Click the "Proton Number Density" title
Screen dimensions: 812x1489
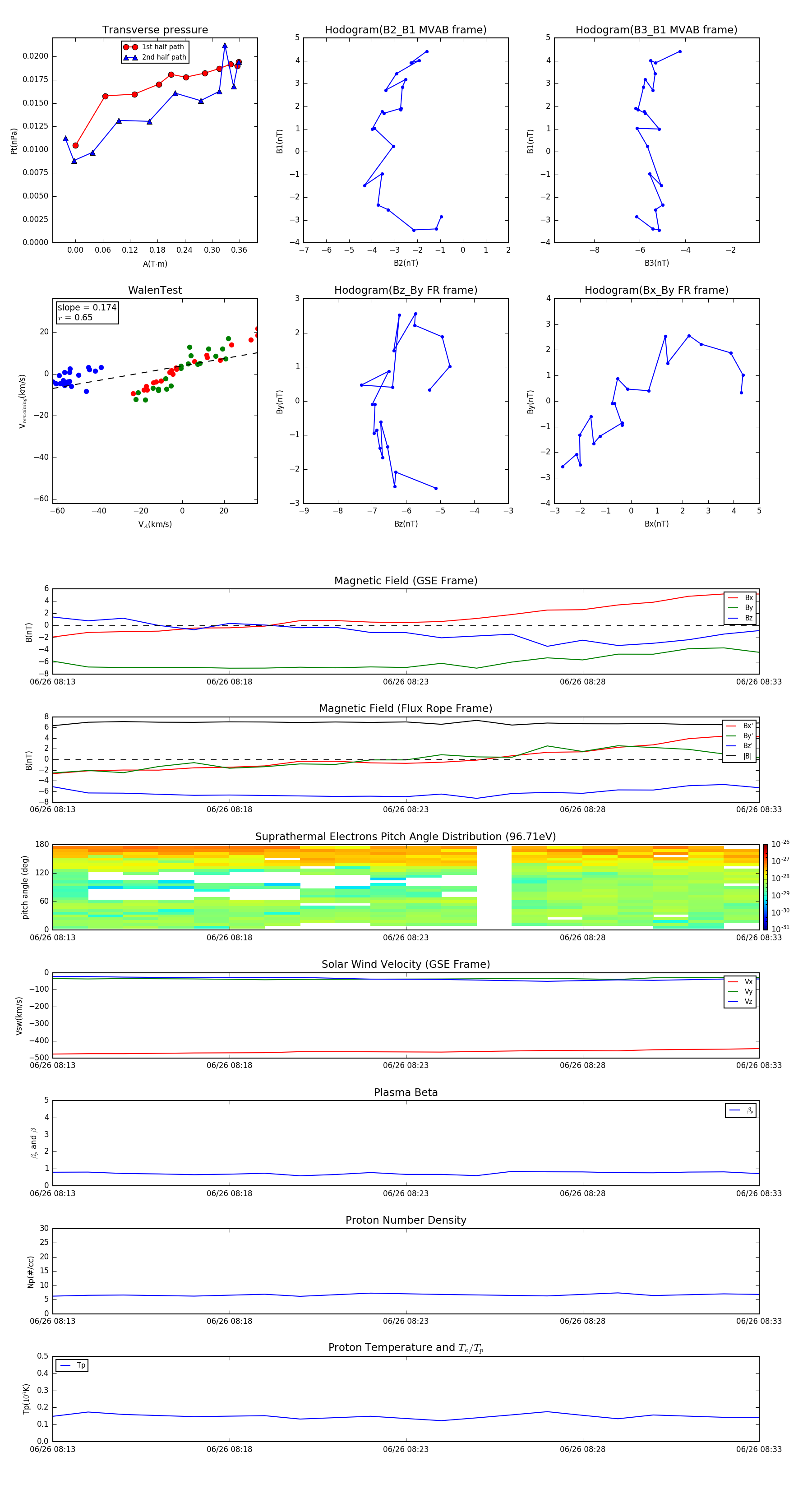tap(406, 1220)
